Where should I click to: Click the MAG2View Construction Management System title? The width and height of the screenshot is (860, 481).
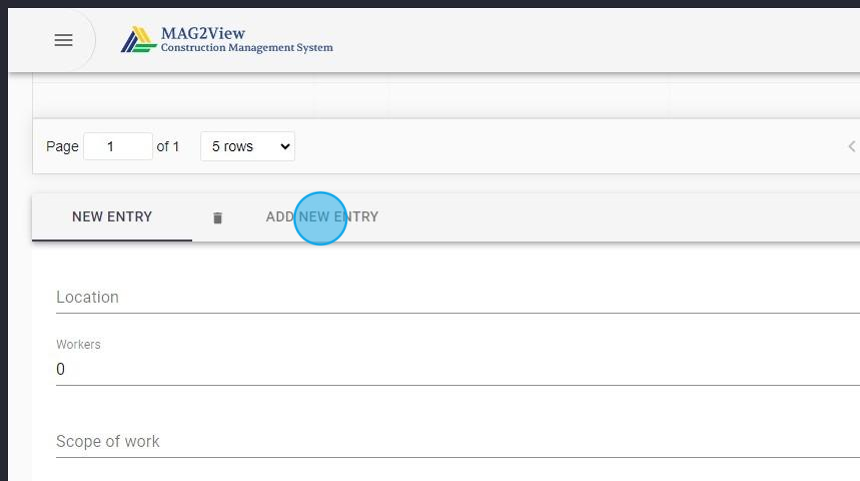click(x=247, y=39)
